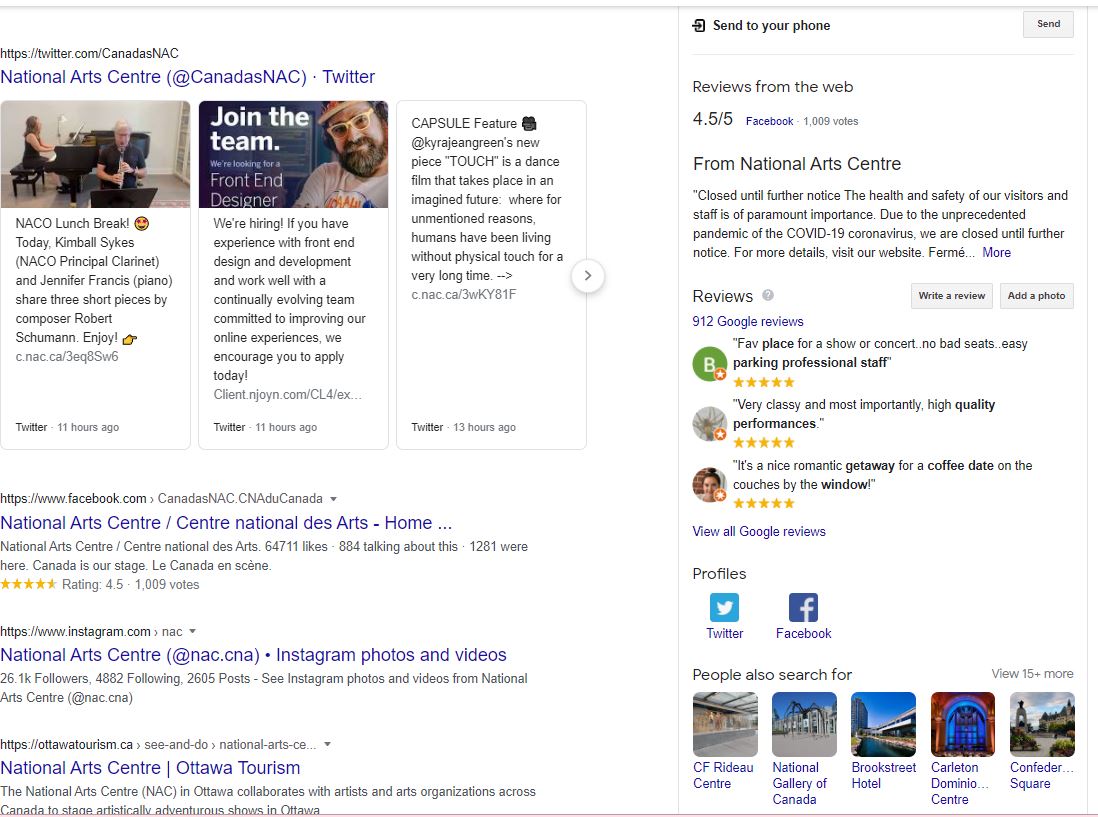Click 'People also search for' heading
The image size is (1098, 817).
pos(772,675)
